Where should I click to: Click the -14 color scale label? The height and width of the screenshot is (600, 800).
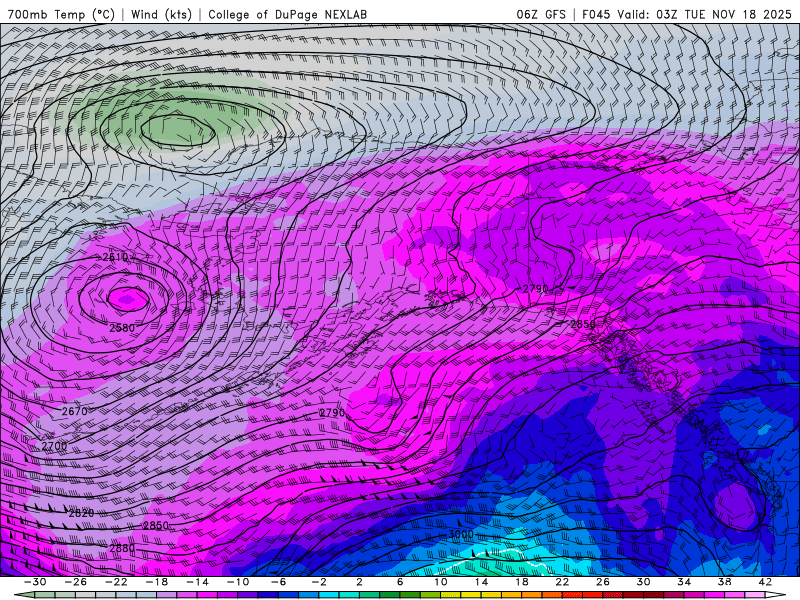pos(197,582)
